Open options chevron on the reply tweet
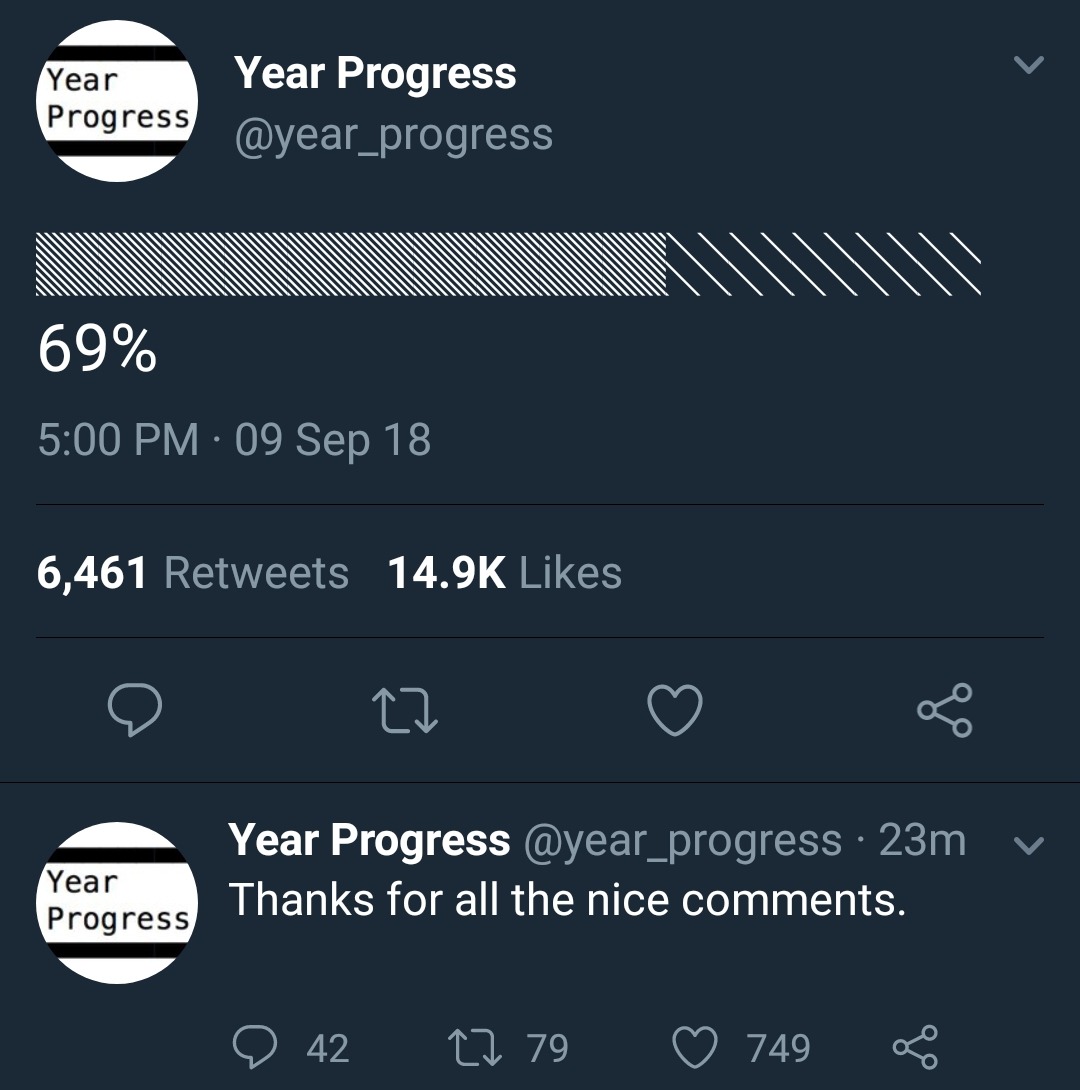 pyautogui.click(x=1028, y=846)
